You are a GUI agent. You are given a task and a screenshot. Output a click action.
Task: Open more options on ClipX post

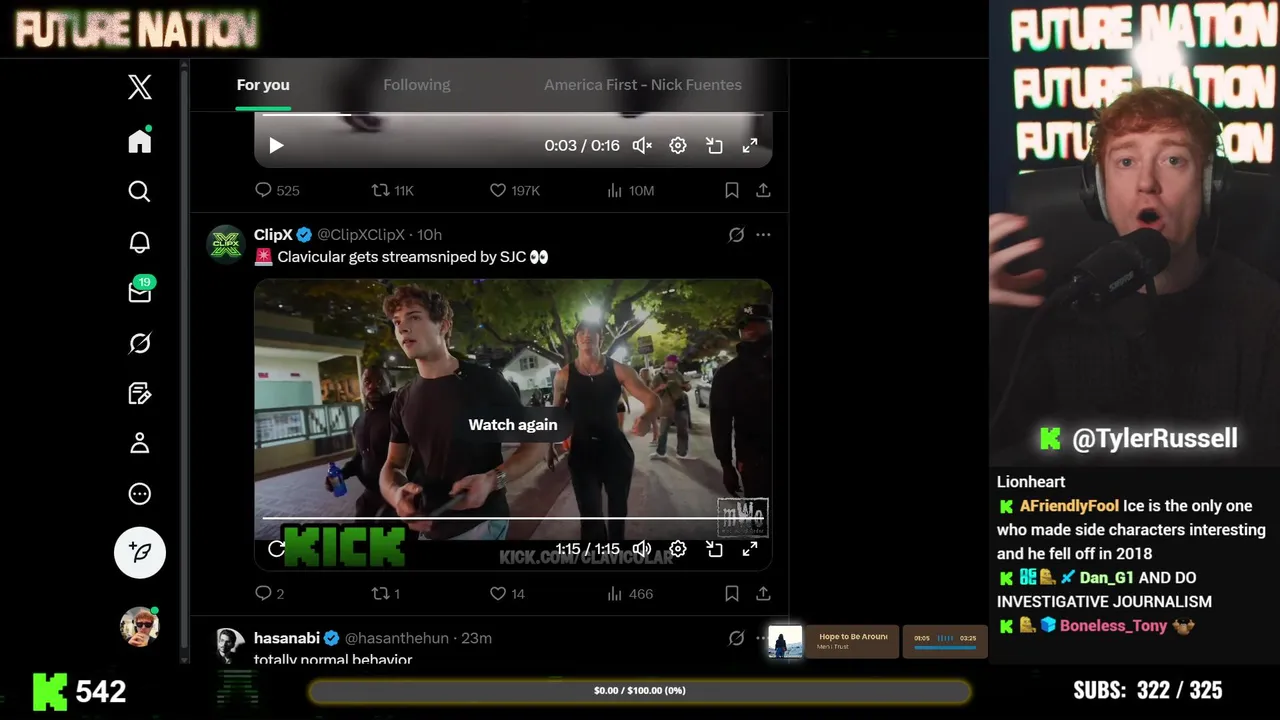[x=763, y=235]
